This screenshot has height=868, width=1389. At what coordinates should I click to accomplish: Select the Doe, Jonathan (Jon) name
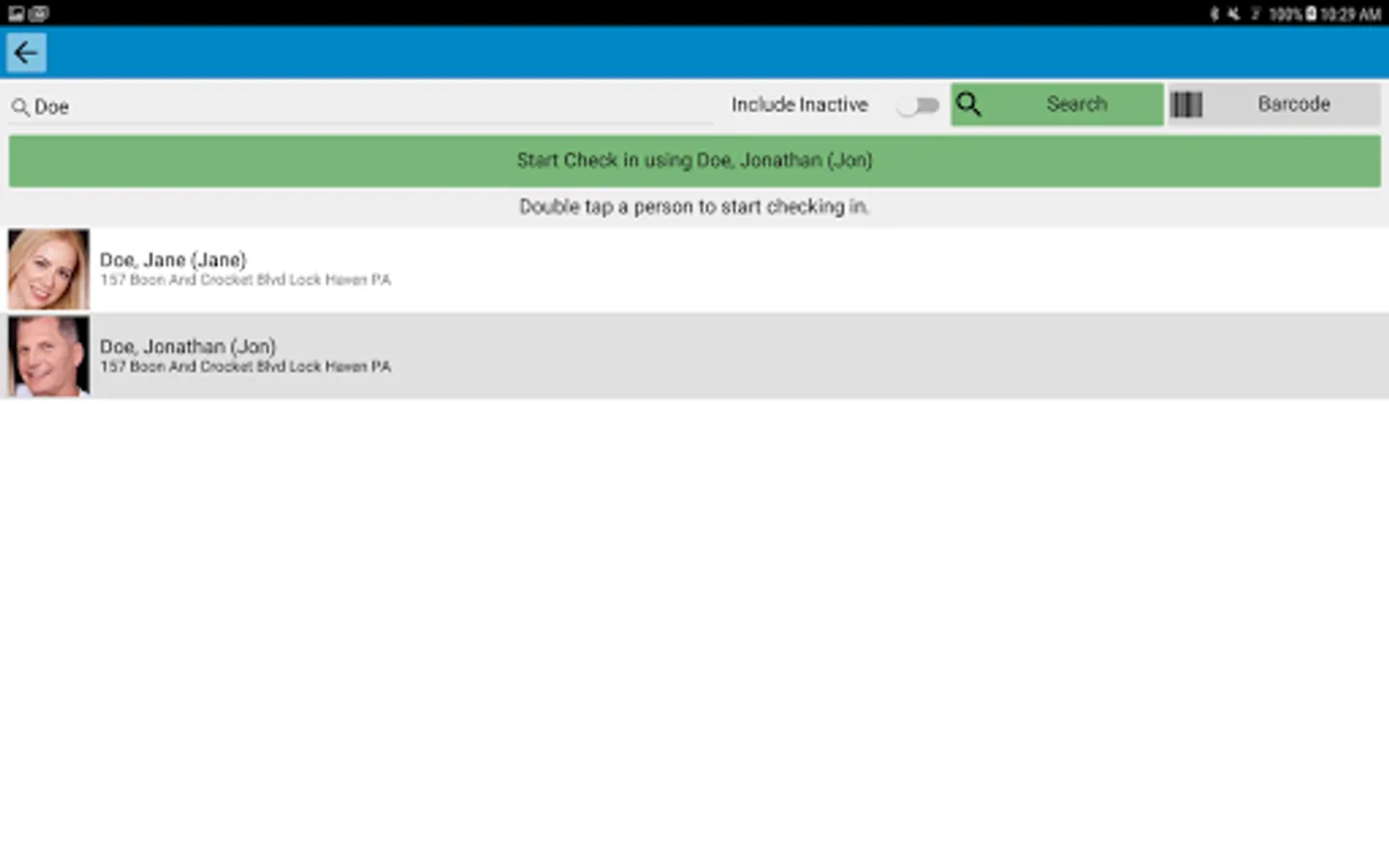tap(188, 346)
